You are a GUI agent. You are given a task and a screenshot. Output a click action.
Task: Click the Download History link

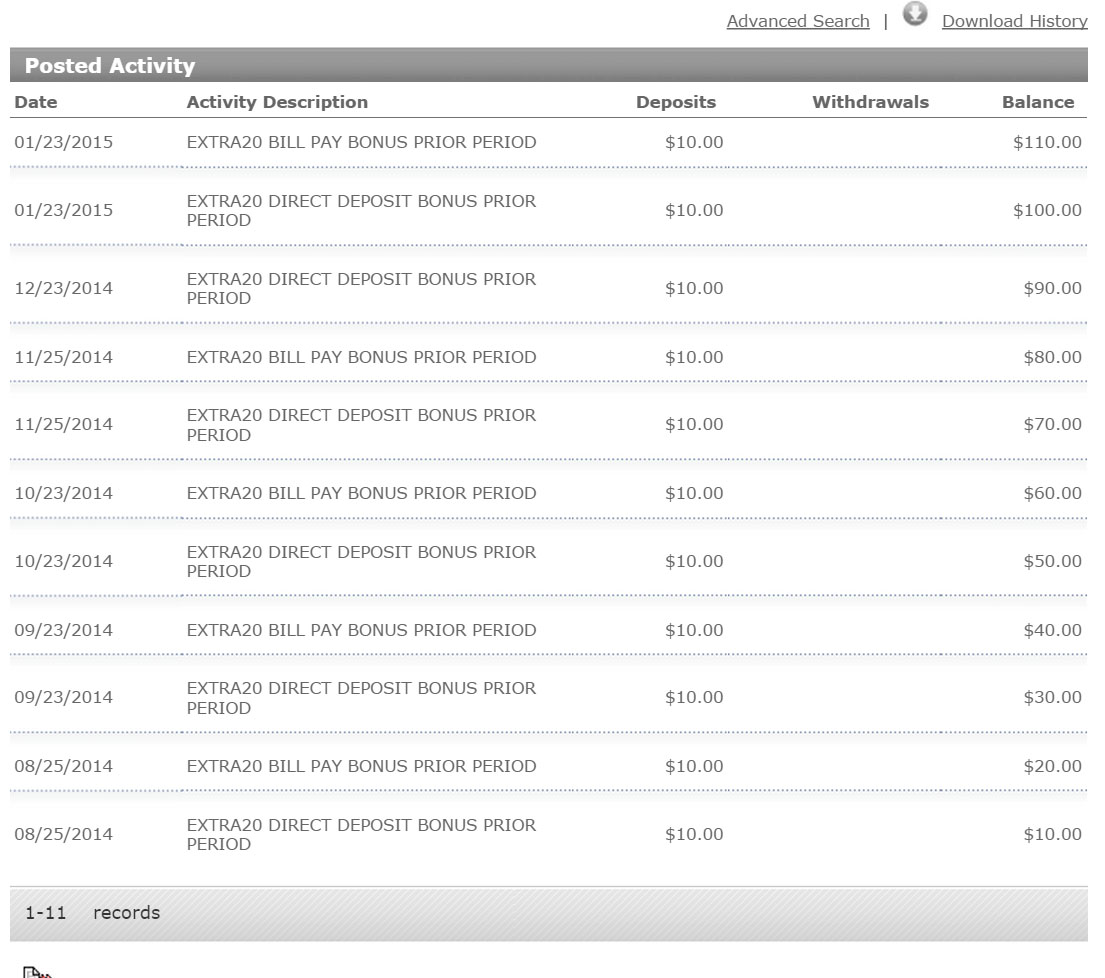[x=1015, y=21]
